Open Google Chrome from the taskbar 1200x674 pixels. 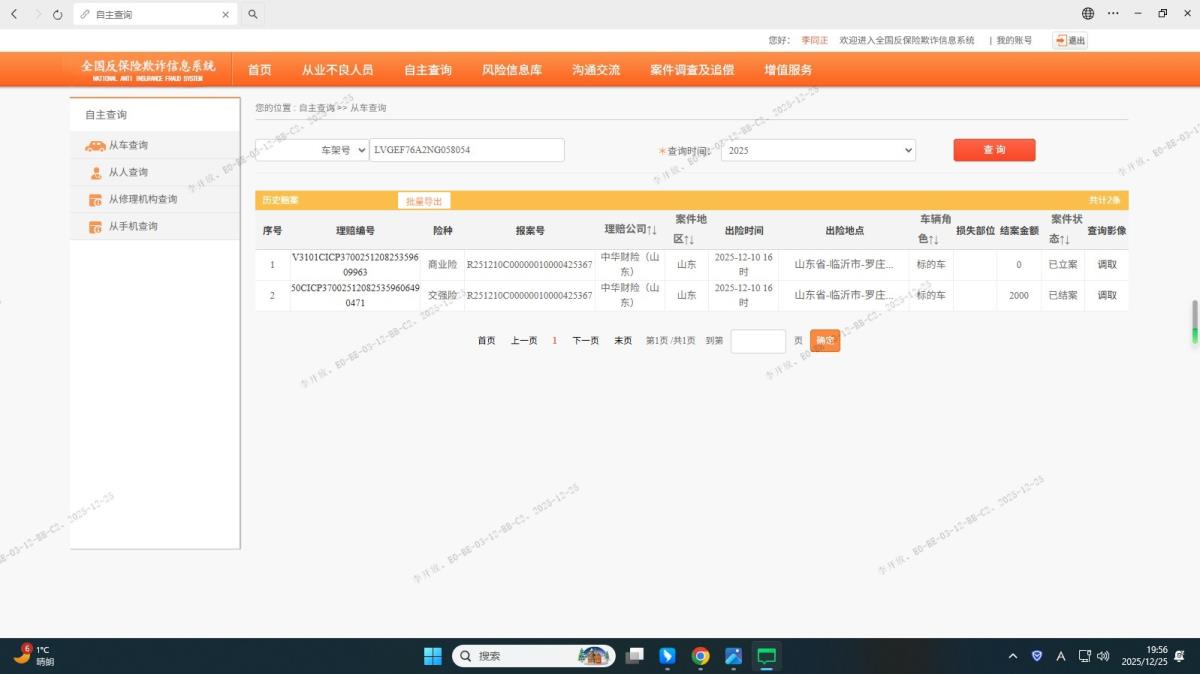click(x=700, y=656)
